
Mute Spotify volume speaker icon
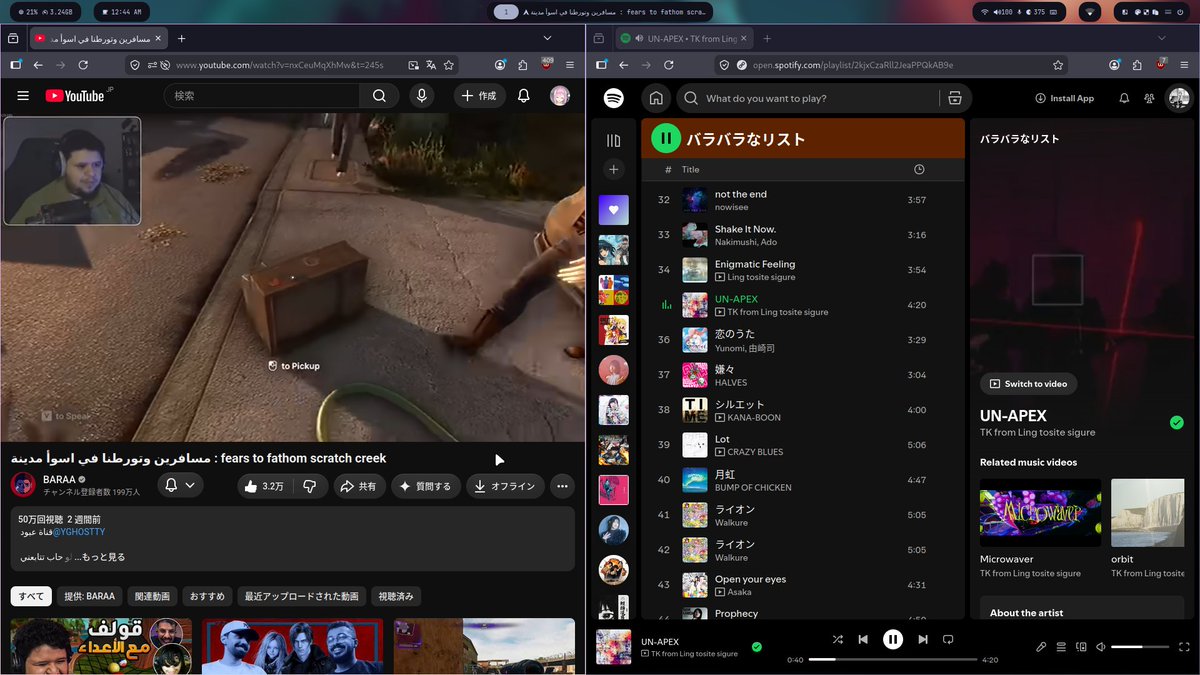coord(1101,647)
